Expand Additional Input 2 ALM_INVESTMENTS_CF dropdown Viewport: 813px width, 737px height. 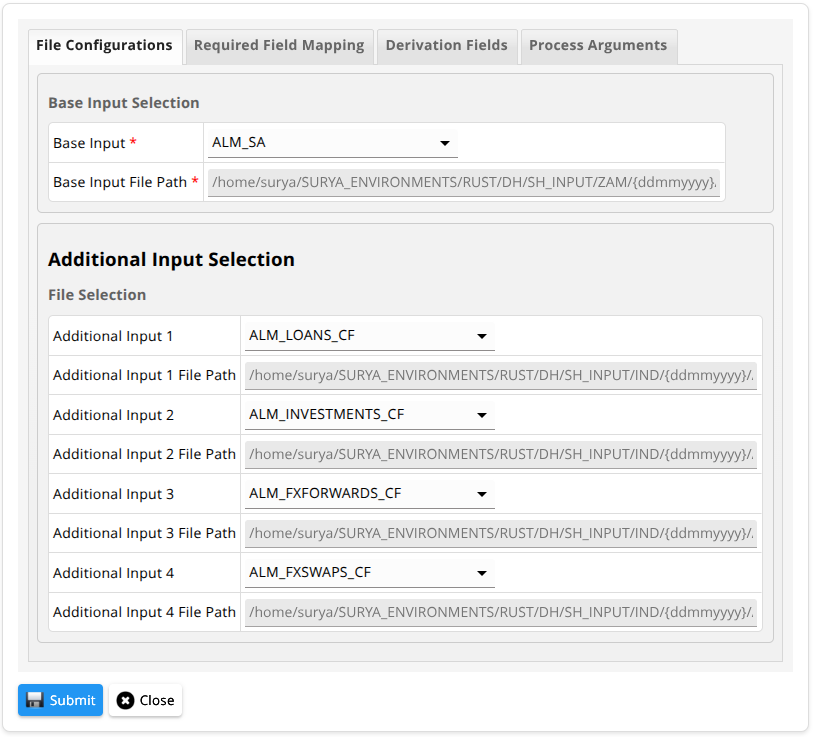(x=370, y=415)
